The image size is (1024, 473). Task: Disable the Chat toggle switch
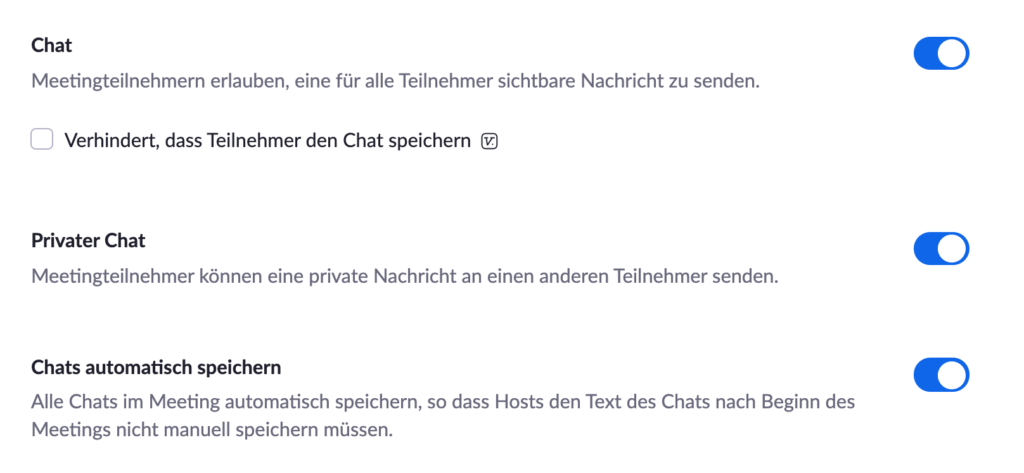[x=941, y=54]
